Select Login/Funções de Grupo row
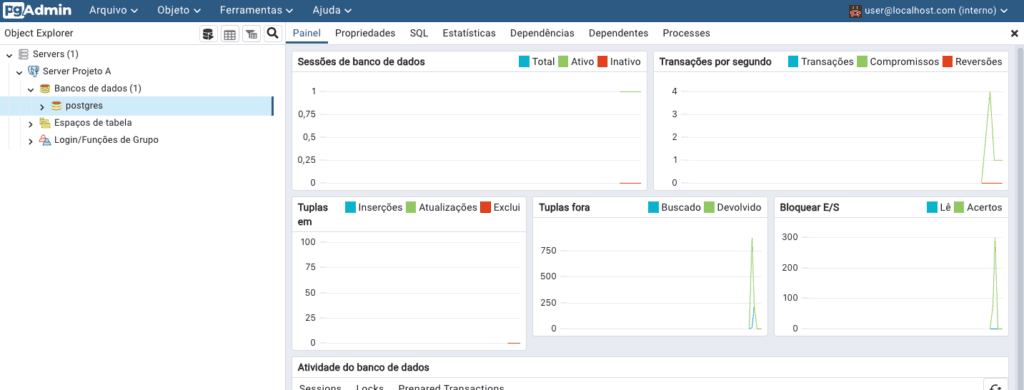Viewport: 1024px width, 390px height. (136, 140)
